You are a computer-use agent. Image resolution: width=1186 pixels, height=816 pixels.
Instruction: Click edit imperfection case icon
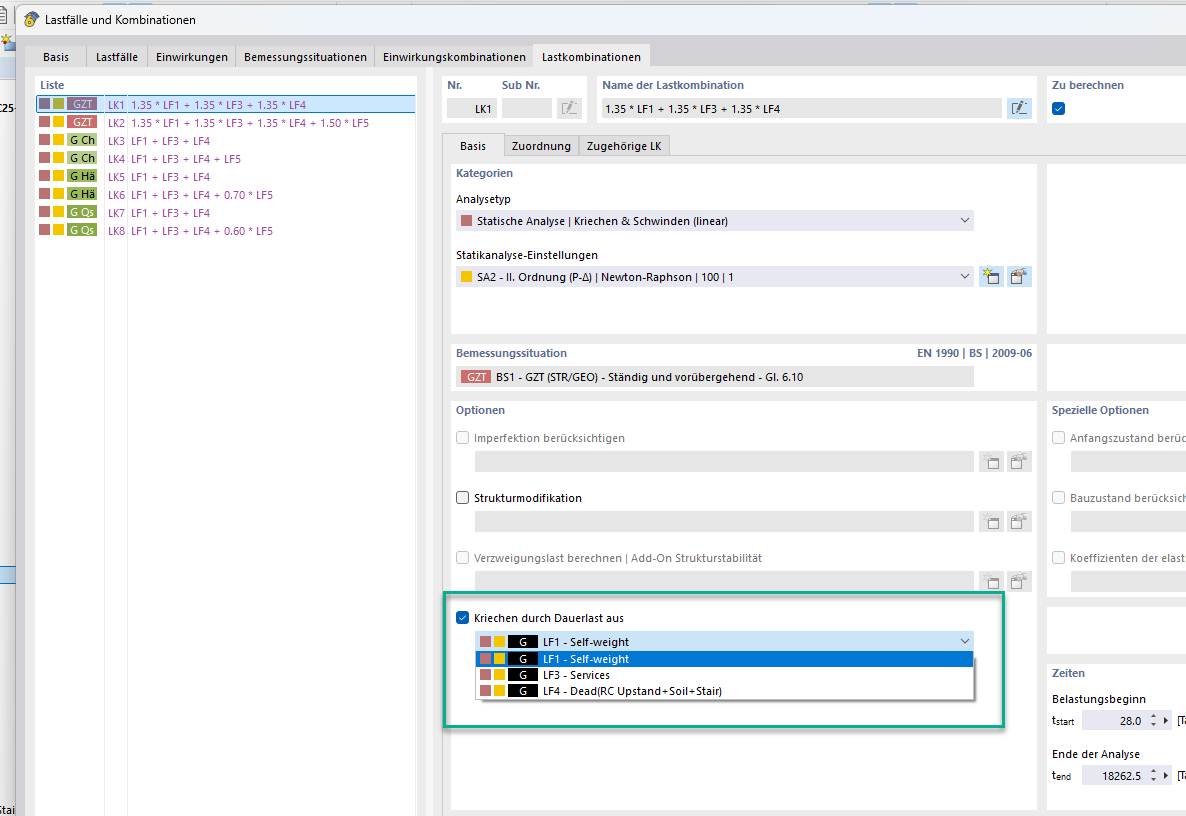point(1019,461)
